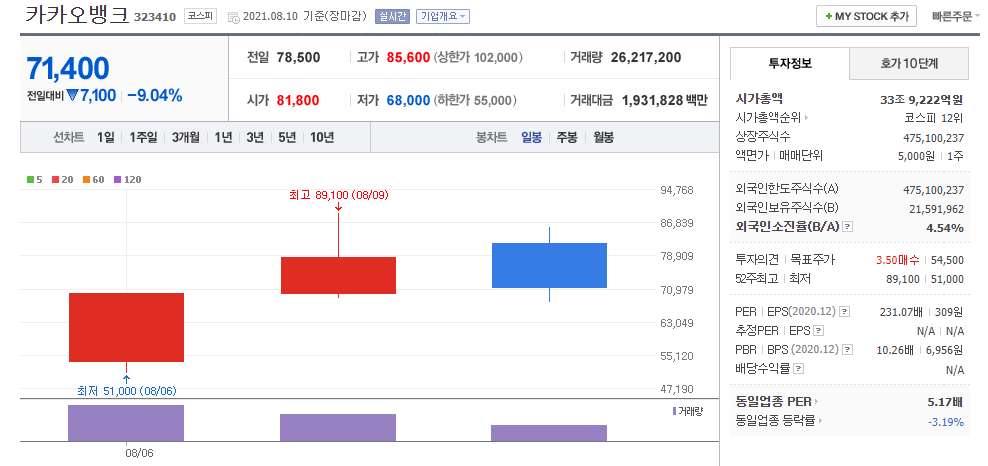The width and height of the screenshot is (988, 466).
Task: Click the 저가 value 68,000
Action: [408, 100]
